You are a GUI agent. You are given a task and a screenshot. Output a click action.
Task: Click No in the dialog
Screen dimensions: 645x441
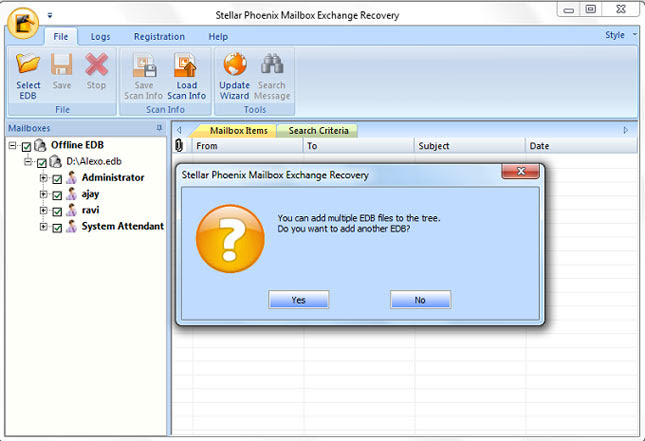point(420,300)
